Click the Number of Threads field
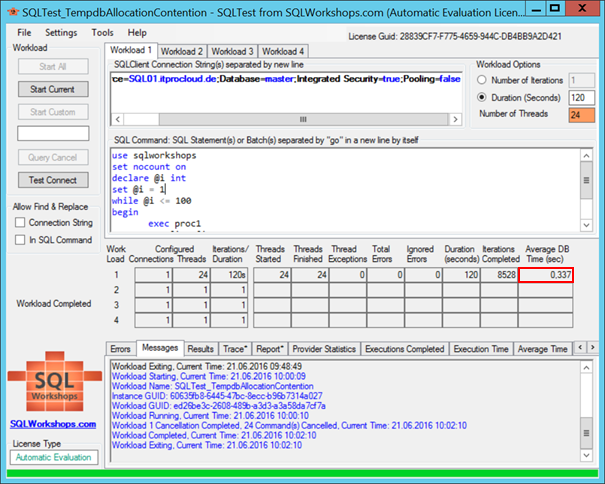 point(581,115)
